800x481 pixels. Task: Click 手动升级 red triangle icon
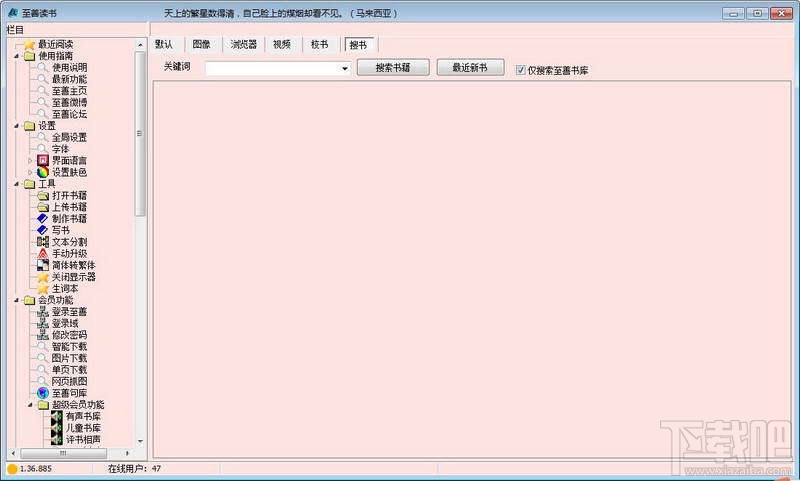click(x=43, y=254)
